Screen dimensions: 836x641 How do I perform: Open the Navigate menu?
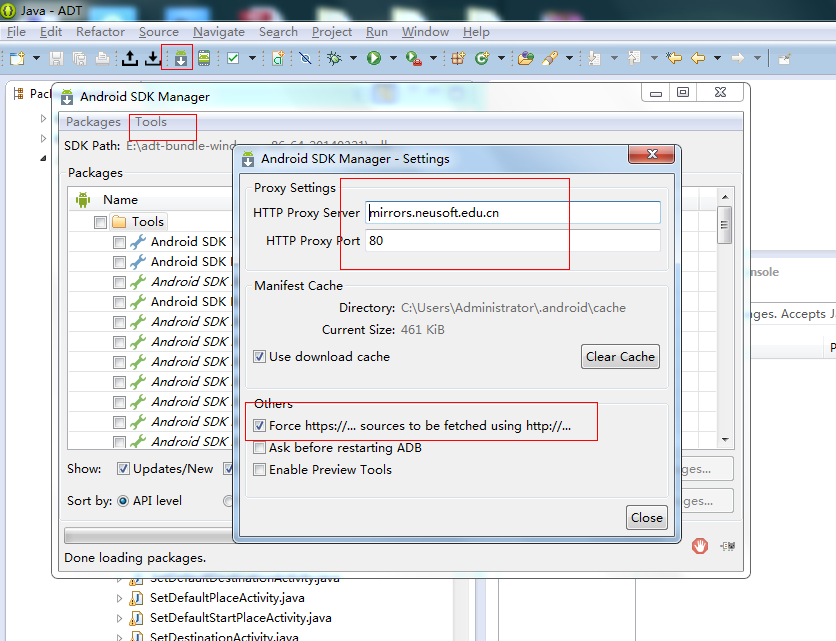pos(219,32)
